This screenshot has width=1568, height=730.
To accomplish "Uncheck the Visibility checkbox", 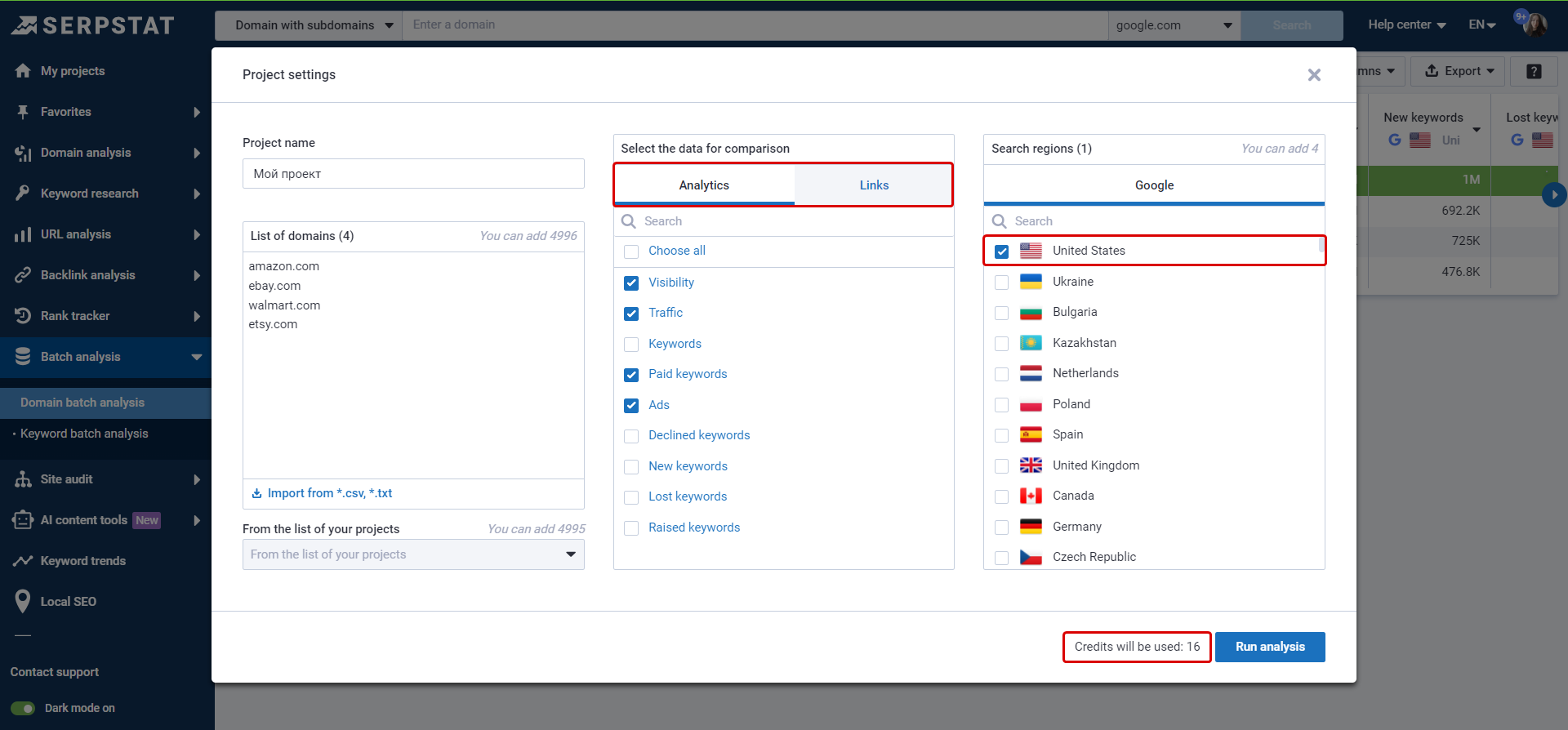I will pos(631,283).
